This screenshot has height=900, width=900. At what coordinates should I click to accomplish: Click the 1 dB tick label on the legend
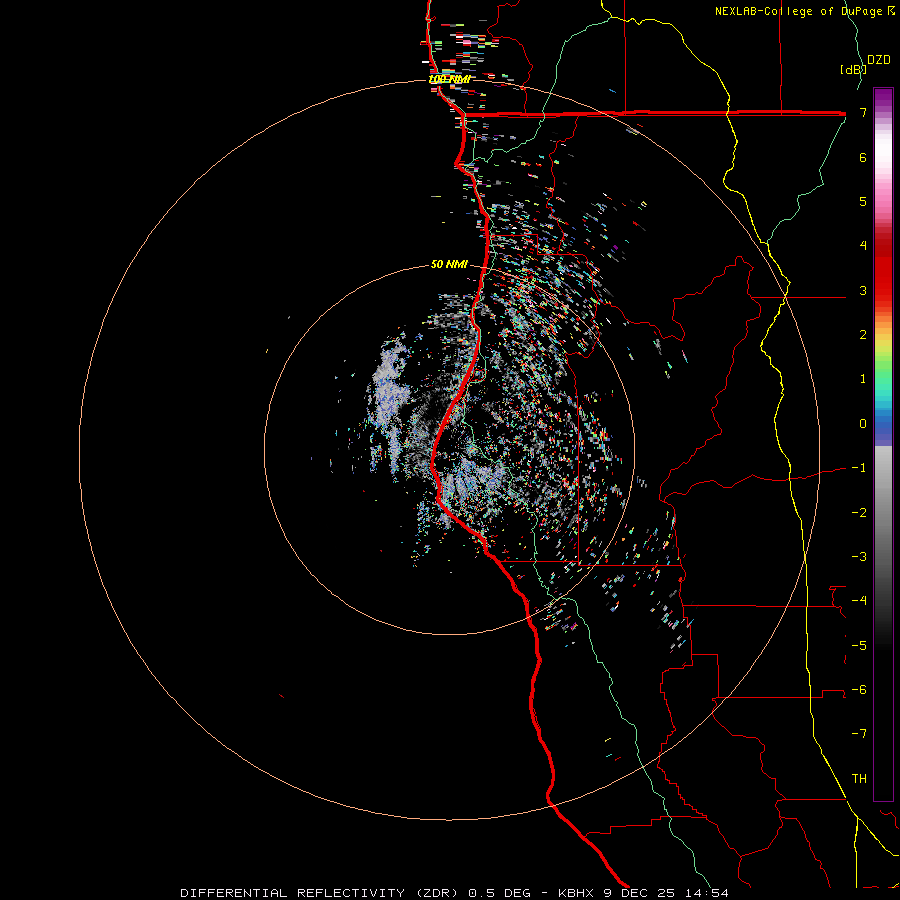pos(863,379)
